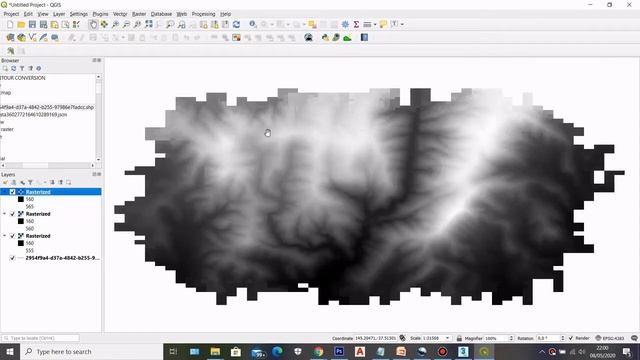Open a project with the folder icon
The image size is (640, 360).
21,24
